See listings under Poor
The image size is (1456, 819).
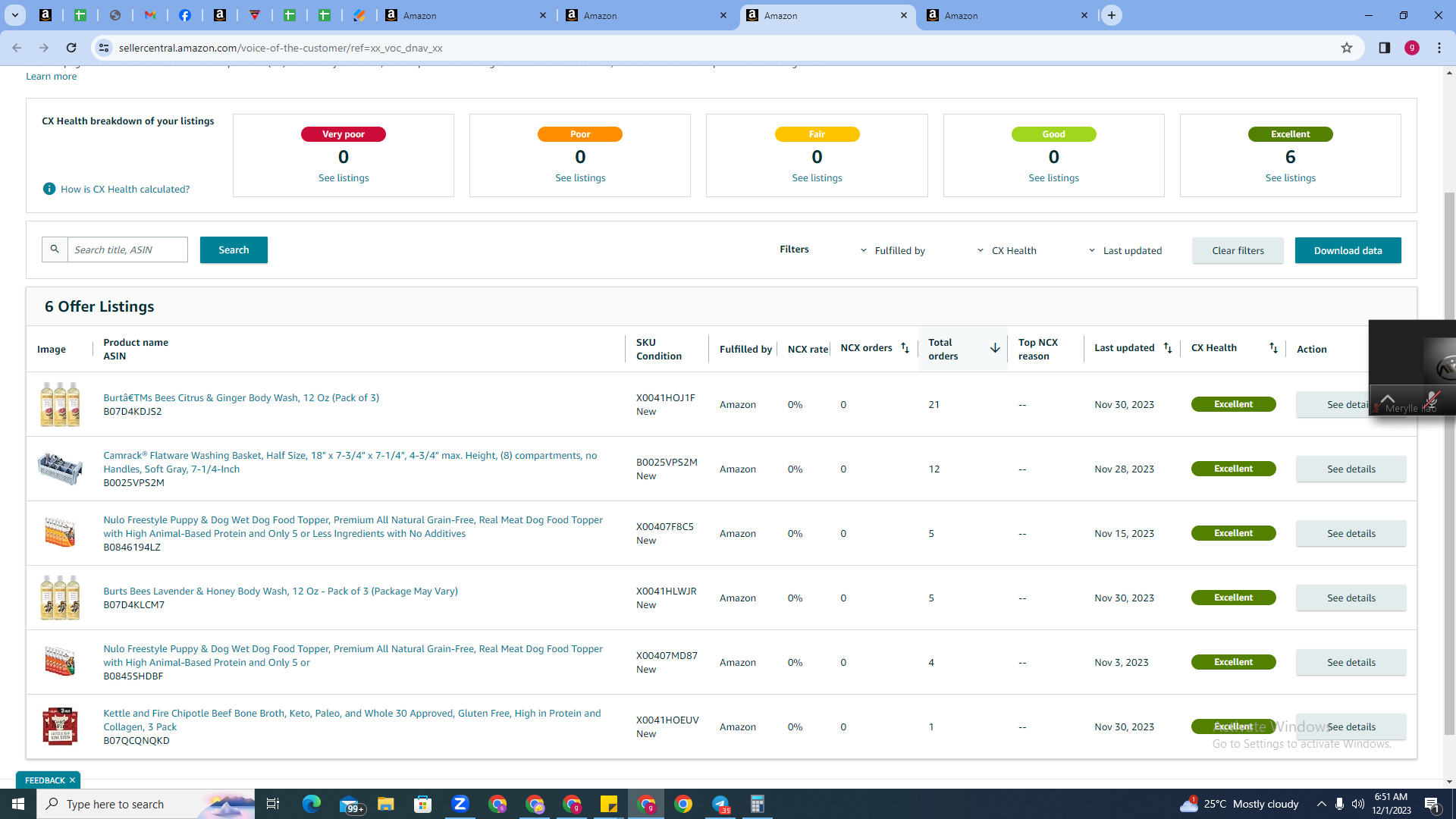(580, 177)
